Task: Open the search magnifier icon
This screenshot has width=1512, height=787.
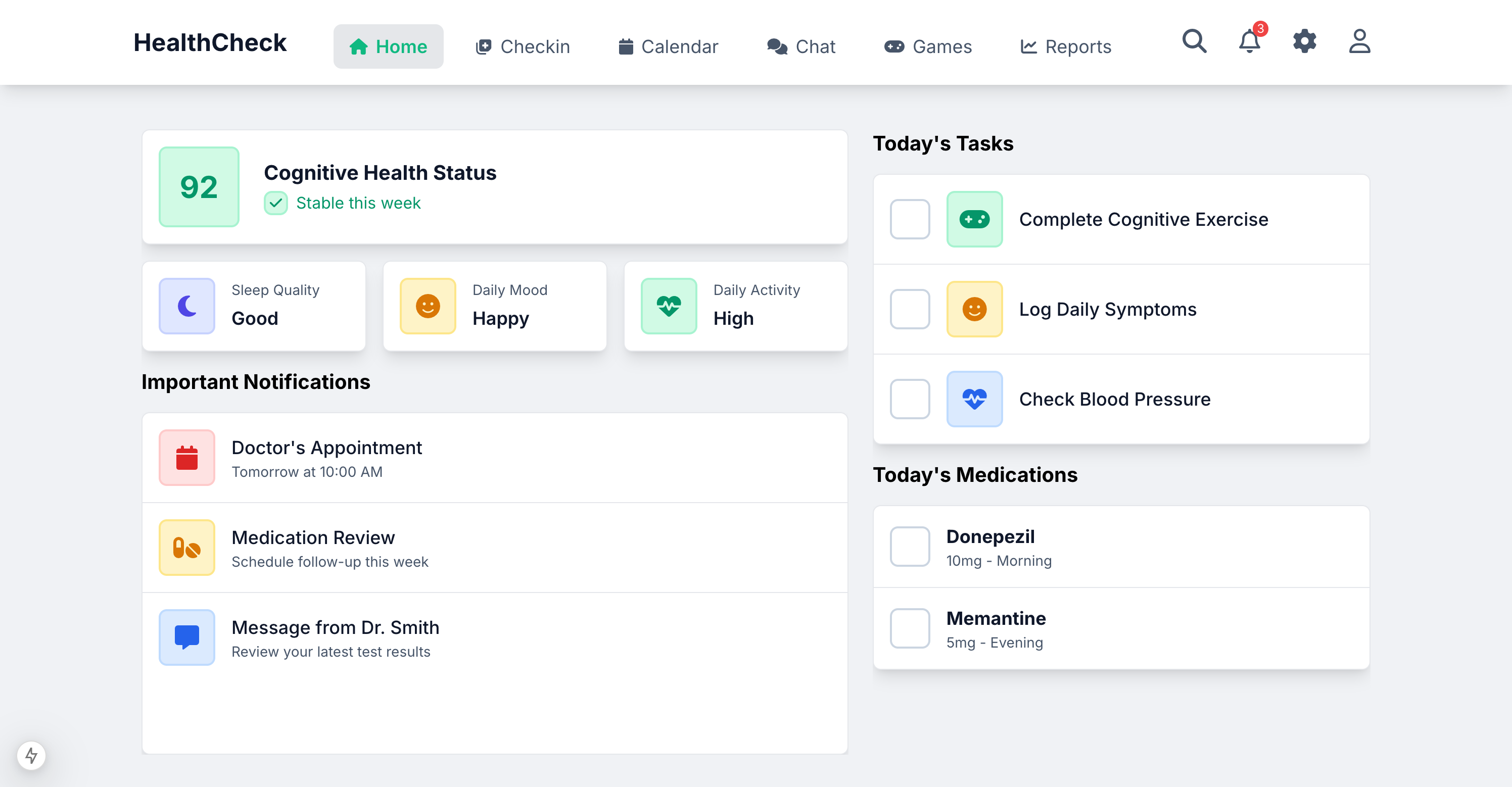Action: tap(1194, 41)
